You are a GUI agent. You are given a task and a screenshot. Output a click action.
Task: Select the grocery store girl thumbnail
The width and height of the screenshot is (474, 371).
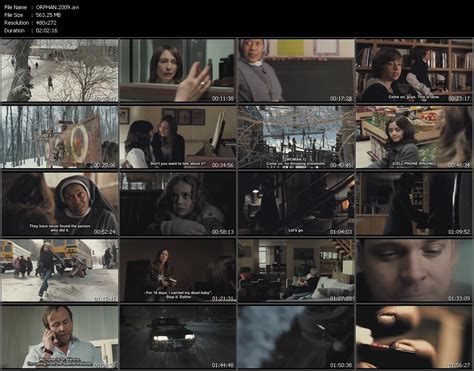[414, 137]
